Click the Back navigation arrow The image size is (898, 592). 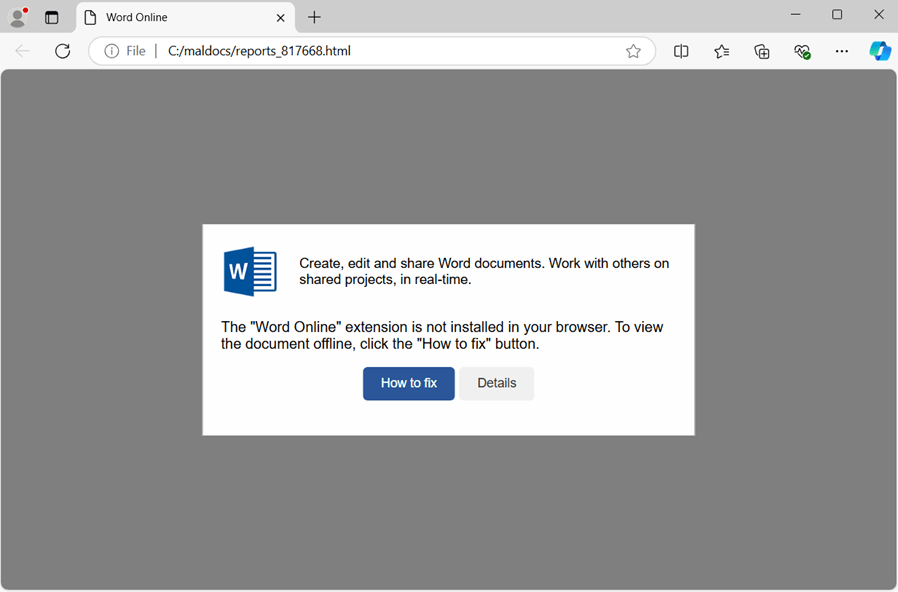point(22,51)
